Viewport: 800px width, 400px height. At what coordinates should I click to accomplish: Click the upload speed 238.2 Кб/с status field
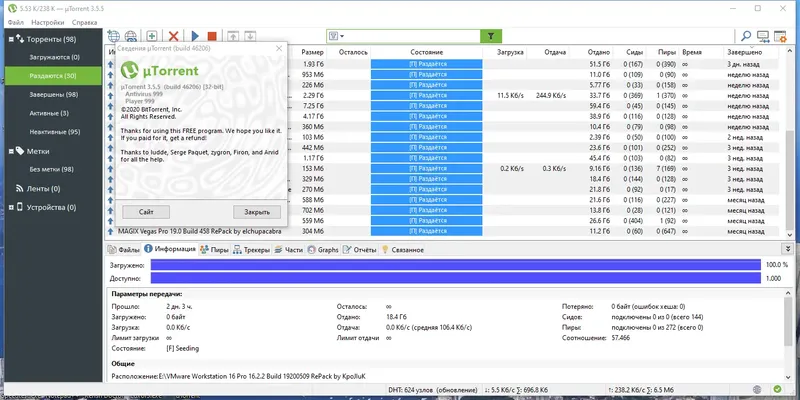pos(641,390)
